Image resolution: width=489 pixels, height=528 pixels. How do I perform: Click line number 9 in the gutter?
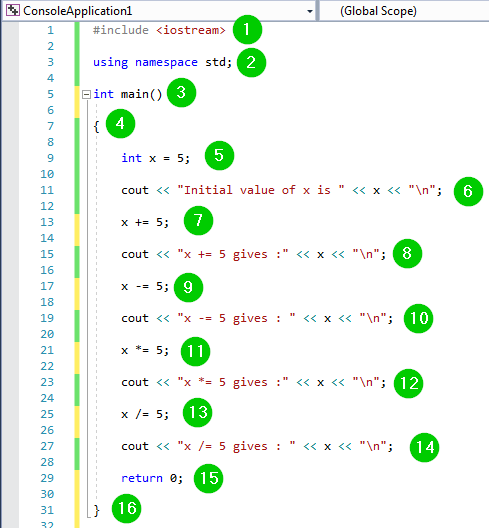coord(51,158)
